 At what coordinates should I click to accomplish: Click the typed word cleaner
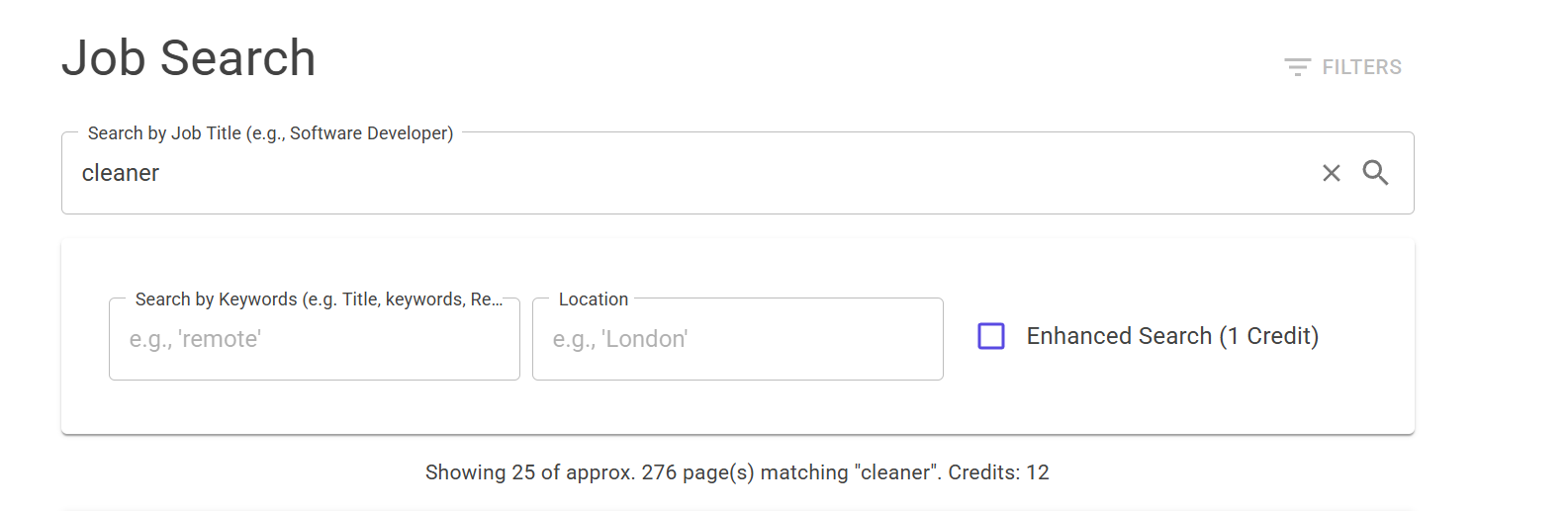pyautogui.click(x=121, y=173)
